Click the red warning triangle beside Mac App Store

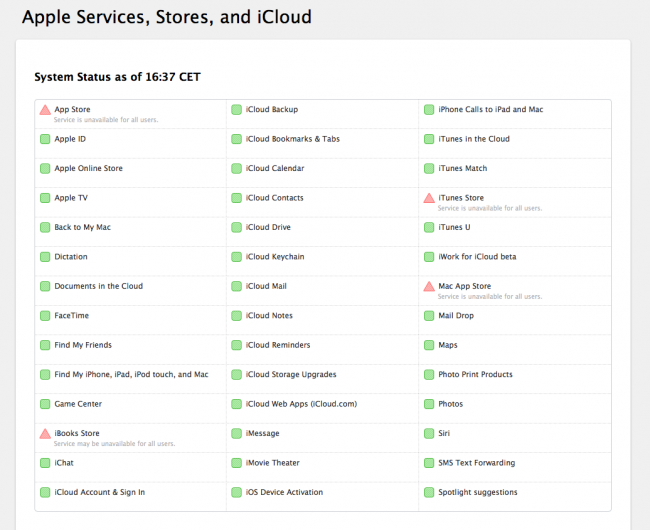(x=429, y=286)
